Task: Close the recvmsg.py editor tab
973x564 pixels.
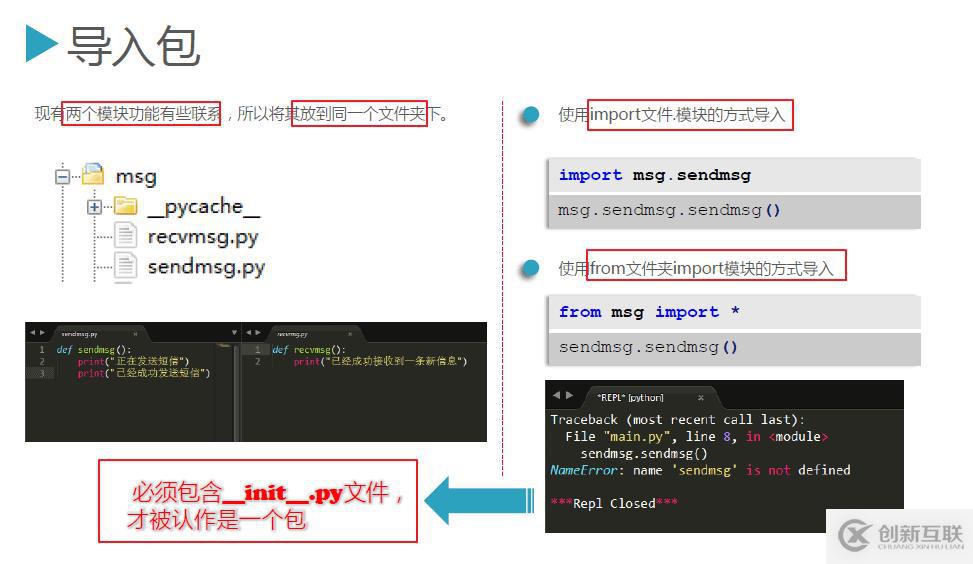Action: pyautogui.click(x=350, y=334)
